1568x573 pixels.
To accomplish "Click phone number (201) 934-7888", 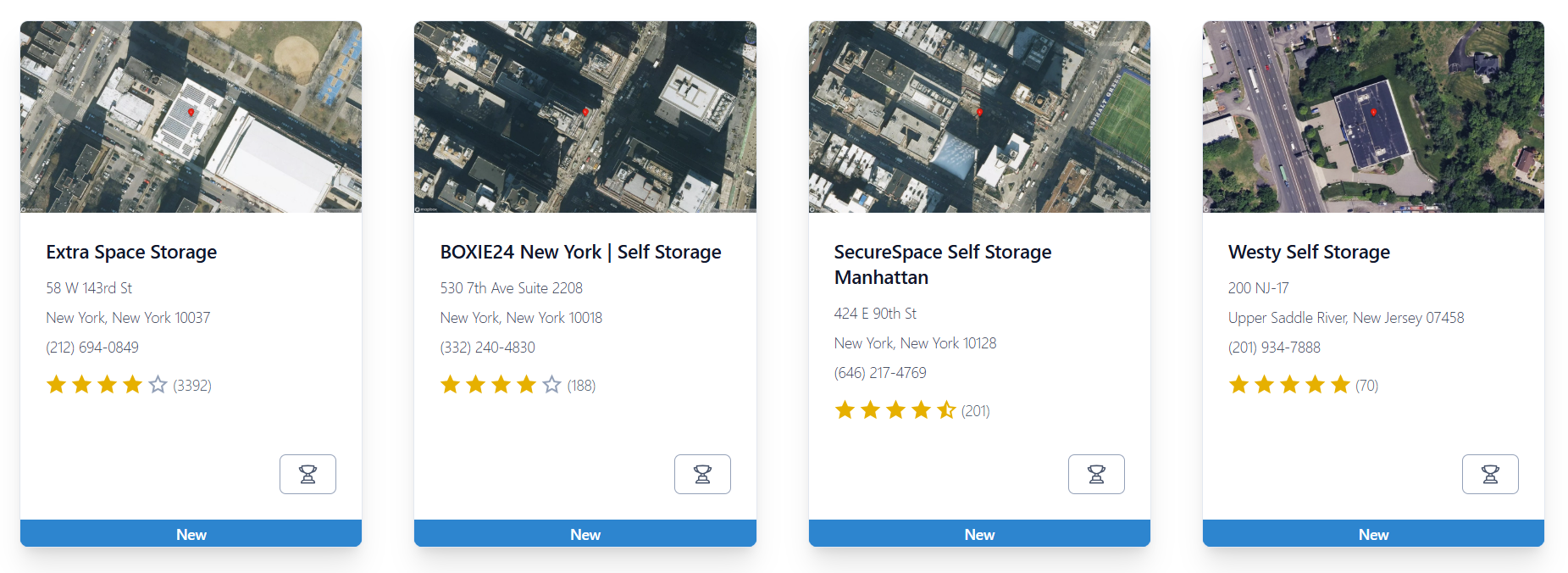I will click(1274, 348).
